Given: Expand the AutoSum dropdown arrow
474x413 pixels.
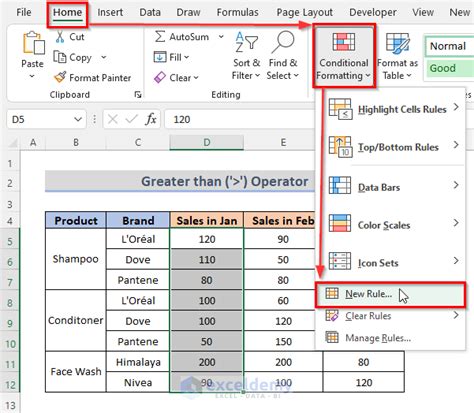Looking at the screenshot, I should tap(221, 36).
